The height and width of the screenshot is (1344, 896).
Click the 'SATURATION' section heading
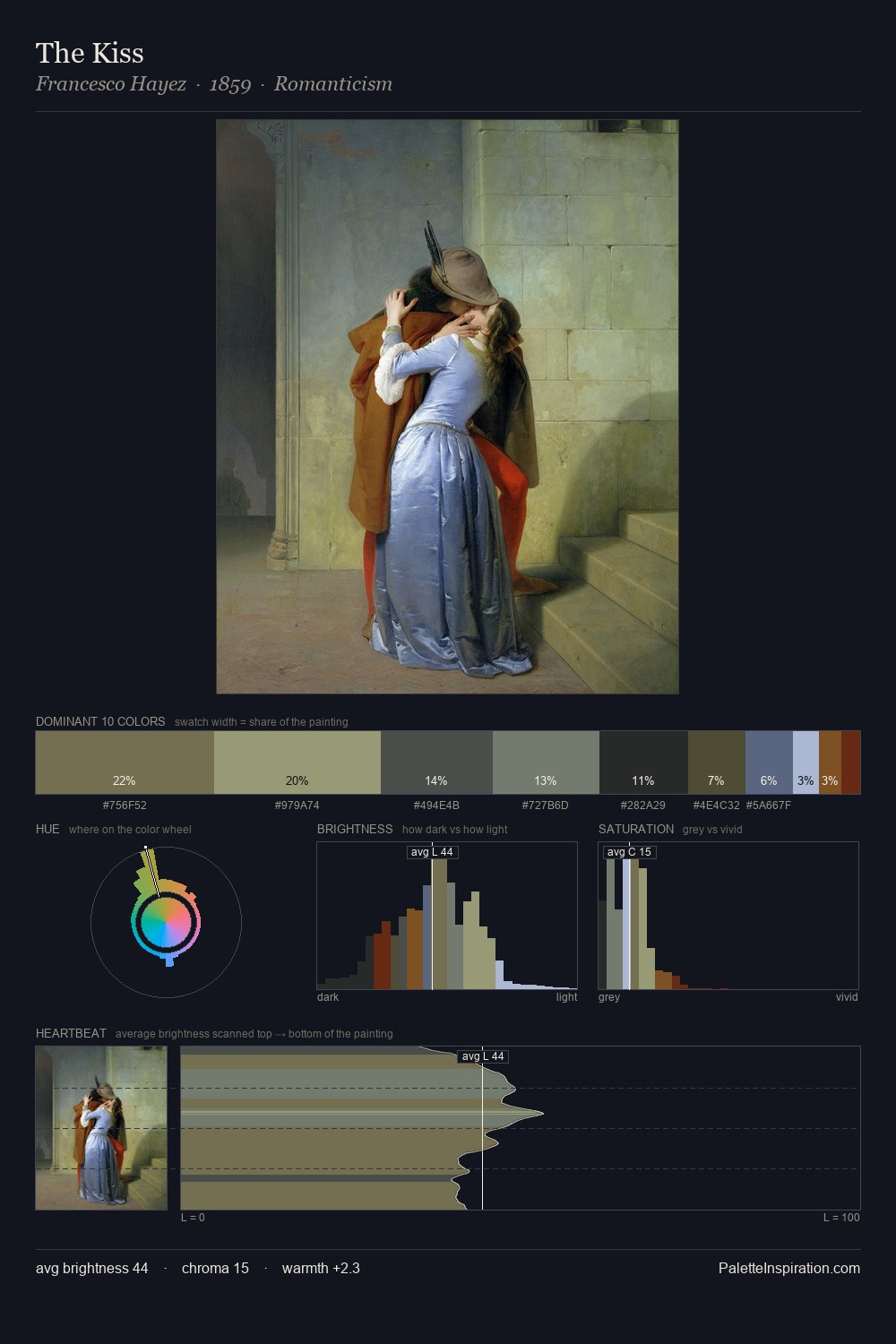click(636, 829)
